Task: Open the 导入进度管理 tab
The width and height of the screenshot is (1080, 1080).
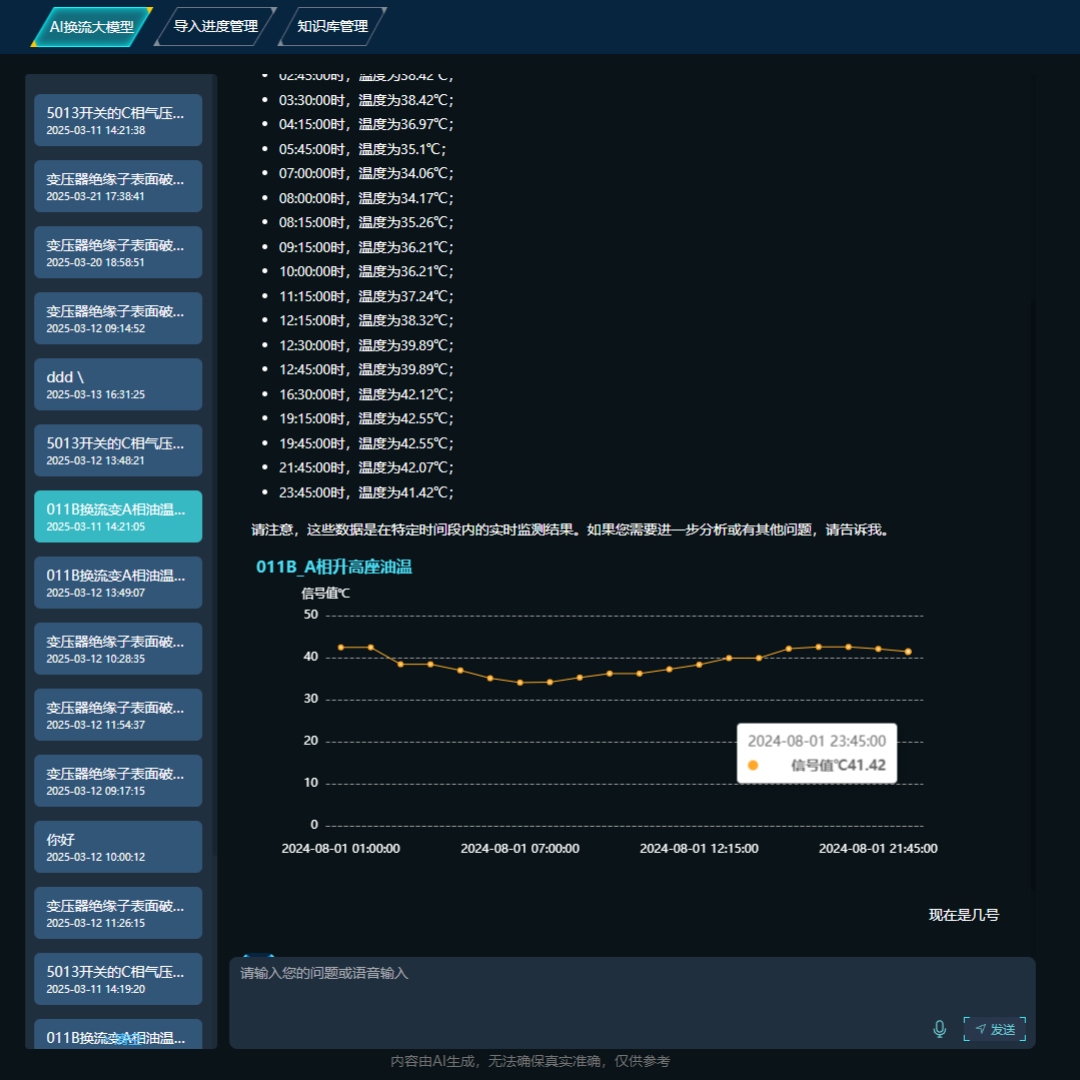Action: 216,27
